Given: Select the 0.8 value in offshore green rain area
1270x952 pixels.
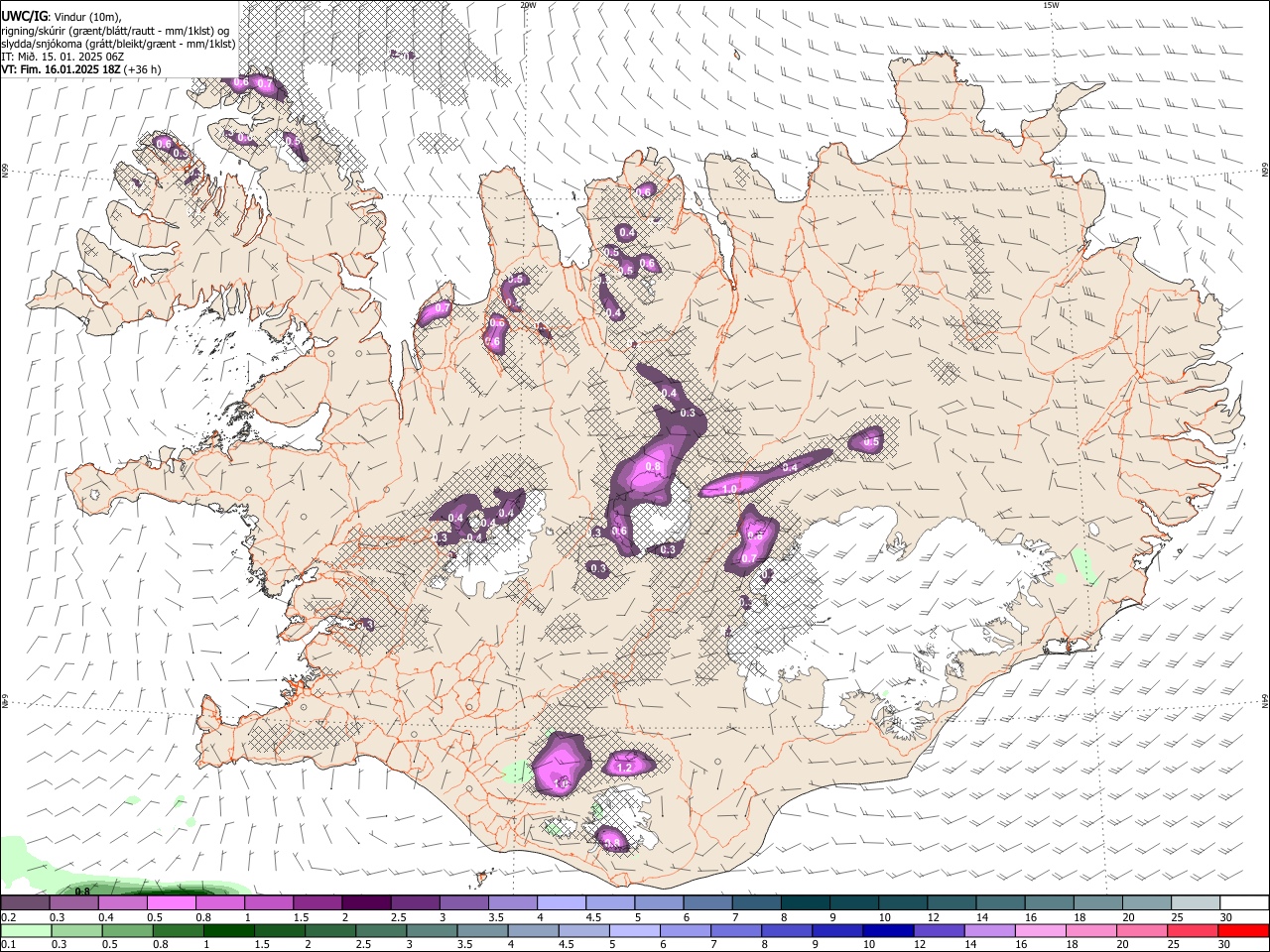Looking at the screenshot, I should [82, 892].
